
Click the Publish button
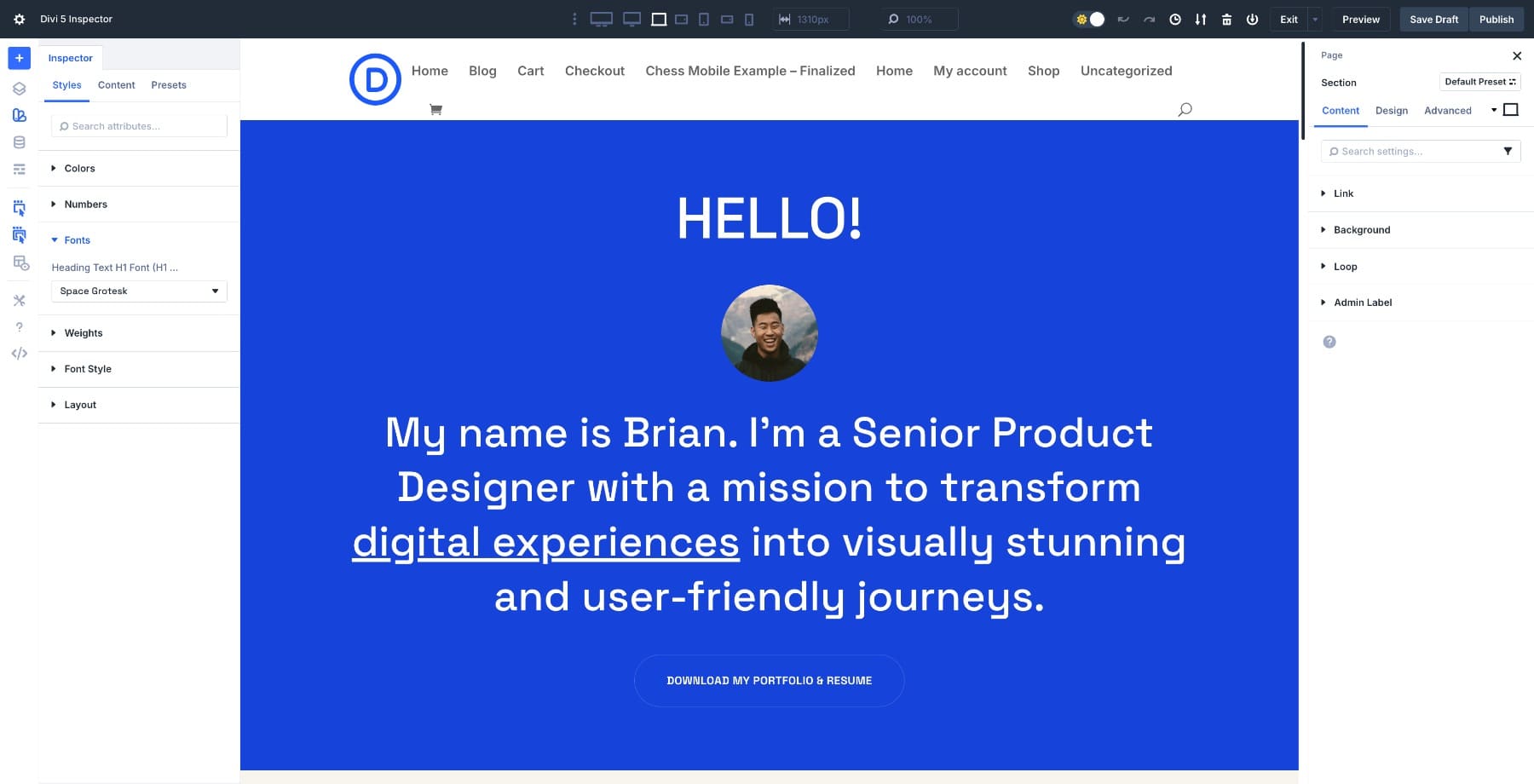1496,20
